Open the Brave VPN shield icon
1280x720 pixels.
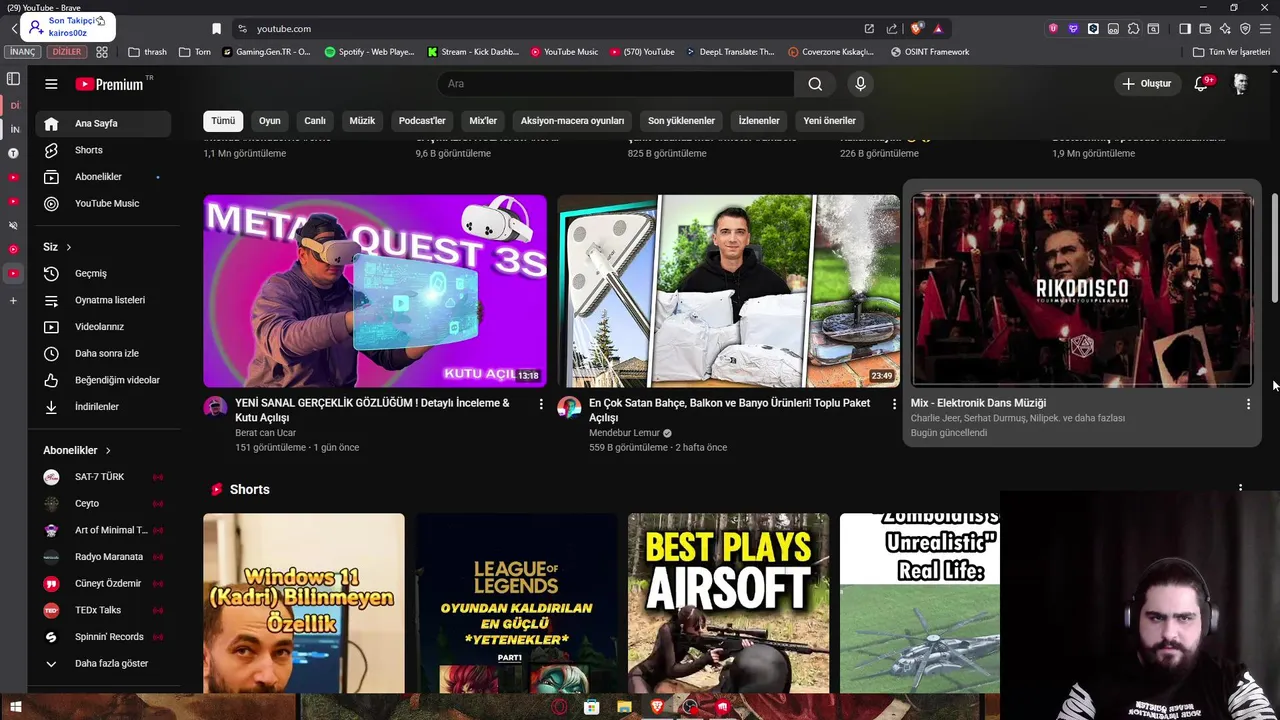pyautogui.click(x=1245, y=28)
